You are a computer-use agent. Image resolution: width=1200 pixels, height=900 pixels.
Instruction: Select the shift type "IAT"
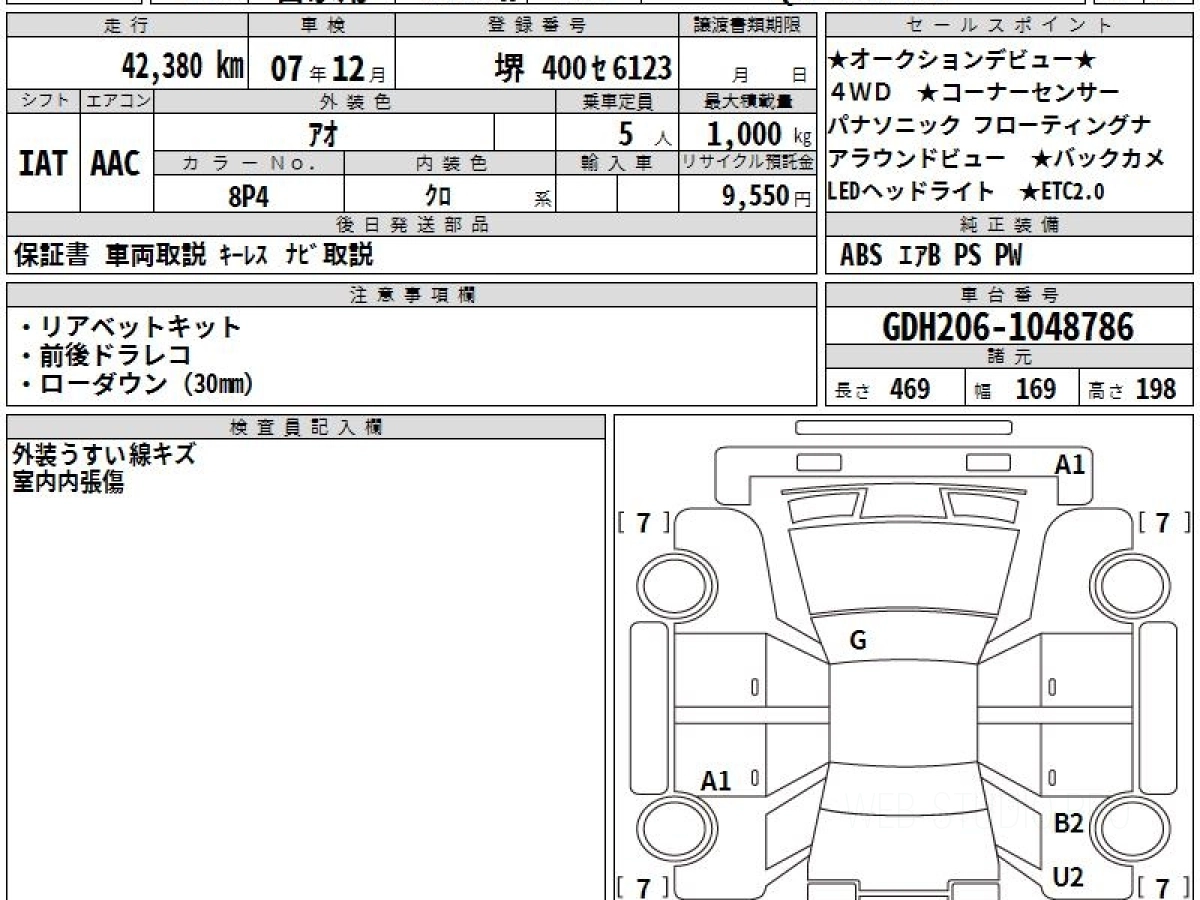(43, 163)
